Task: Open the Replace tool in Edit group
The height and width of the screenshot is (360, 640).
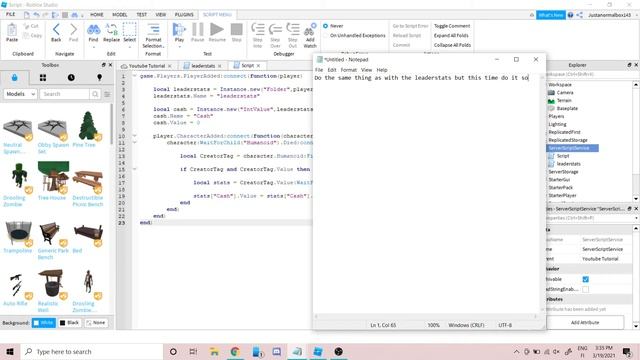Action: [x=111, y=32]
